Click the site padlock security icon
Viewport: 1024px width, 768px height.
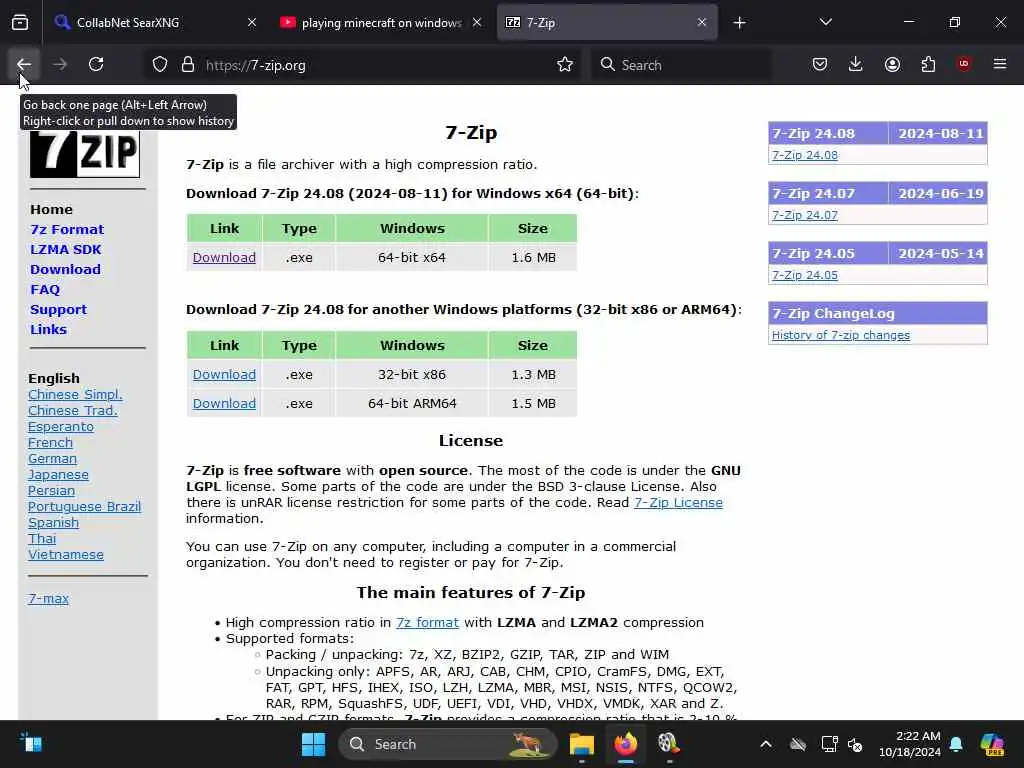point(188,65)
